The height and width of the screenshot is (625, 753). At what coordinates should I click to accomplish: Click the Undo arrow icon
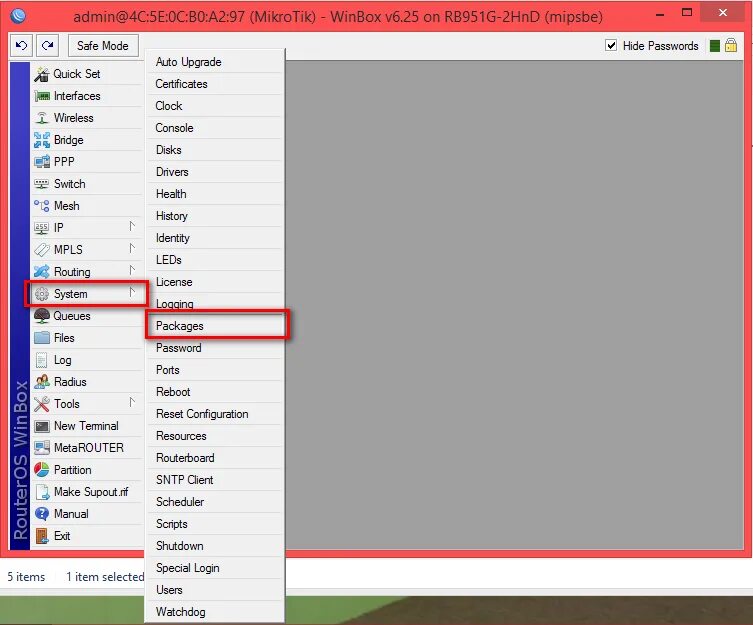[x=21, y=46]
